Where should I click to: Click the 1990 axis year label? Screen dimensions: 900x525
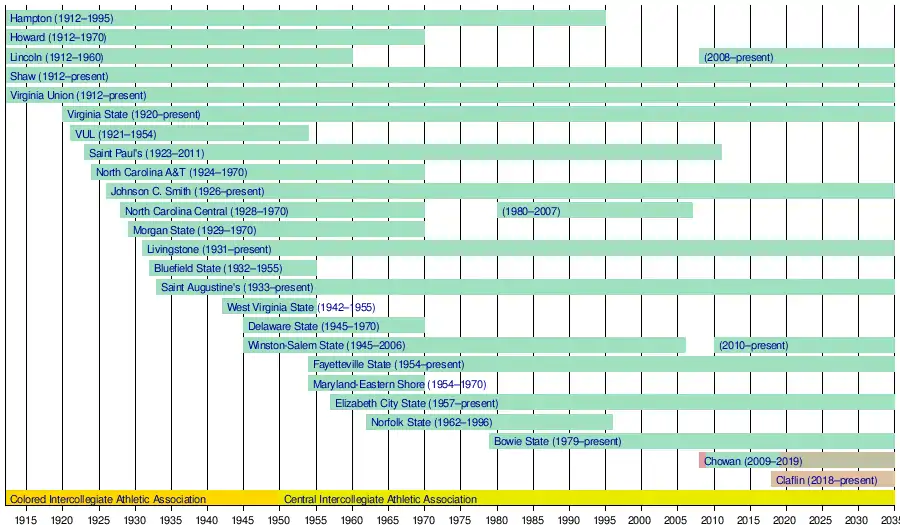coord(569,519)
